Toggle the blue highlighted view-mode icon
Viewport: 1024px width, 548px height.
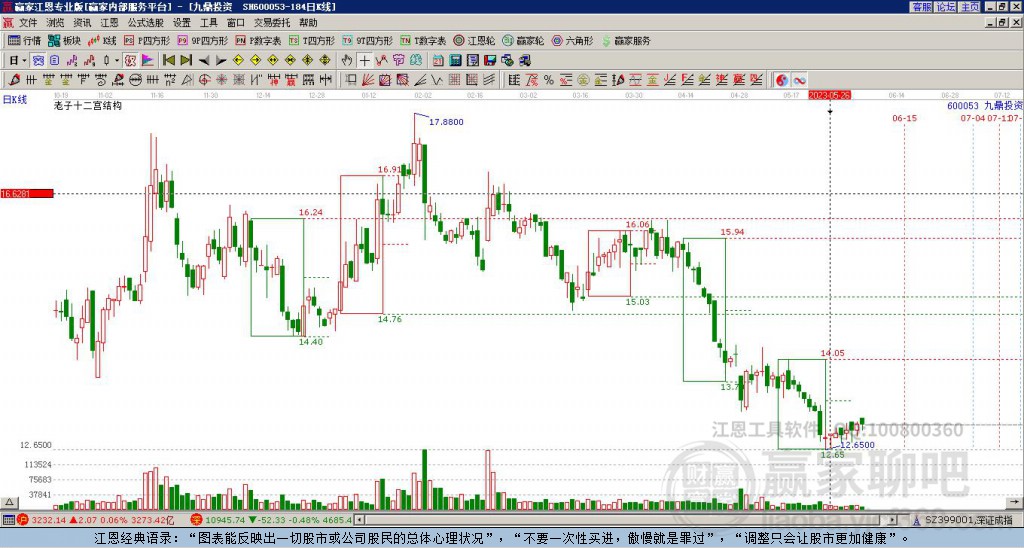37,60
